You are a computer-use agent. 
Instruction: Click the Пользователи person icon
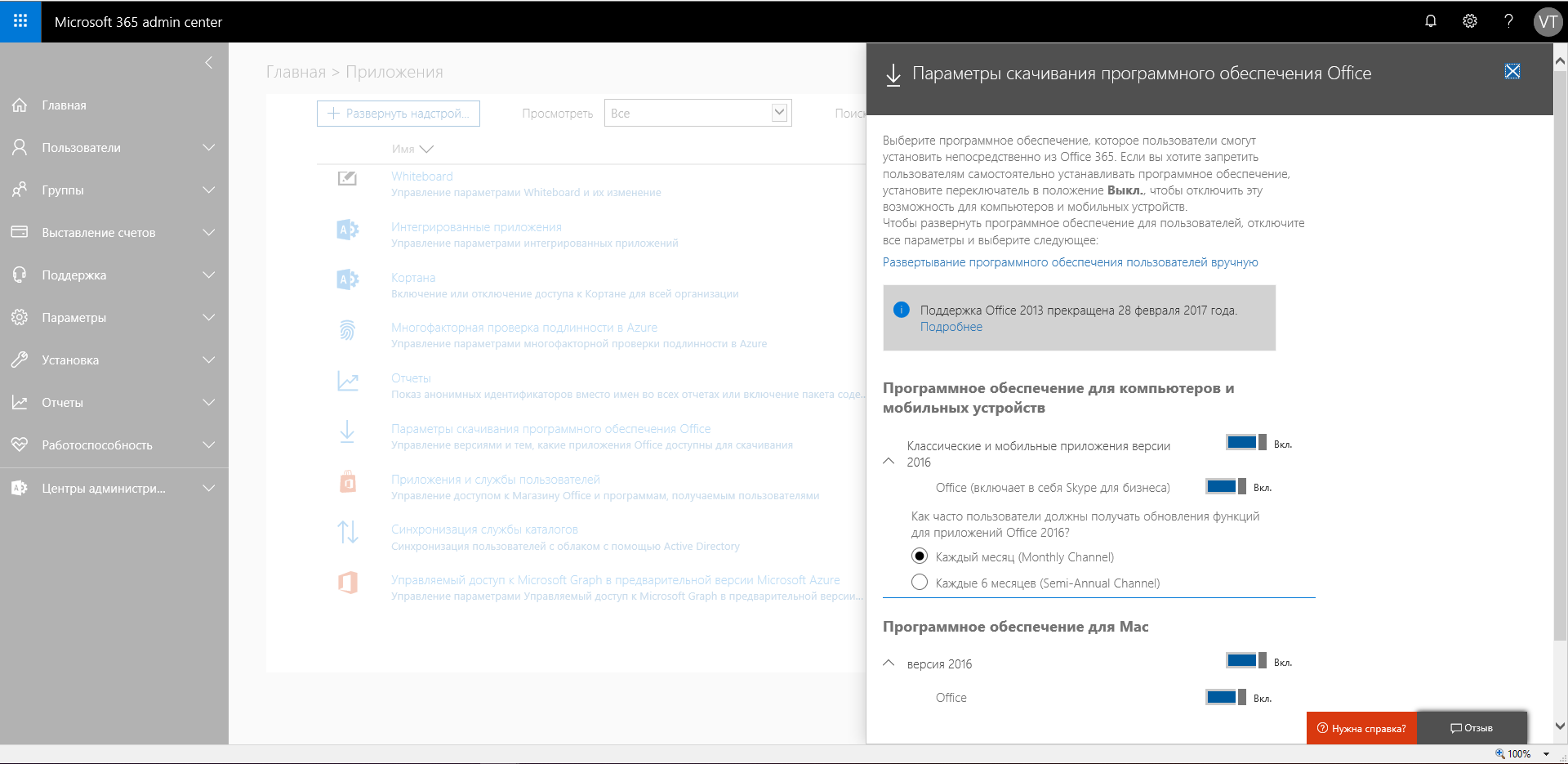pyautogui.click(x=20, y=147)
